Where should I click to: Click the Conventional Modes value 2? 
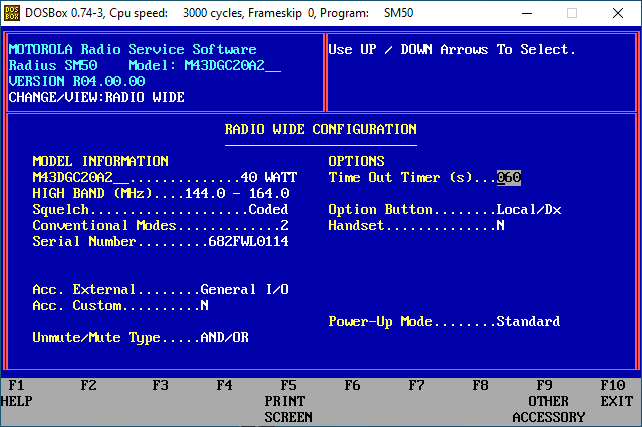tap(285, 226)
